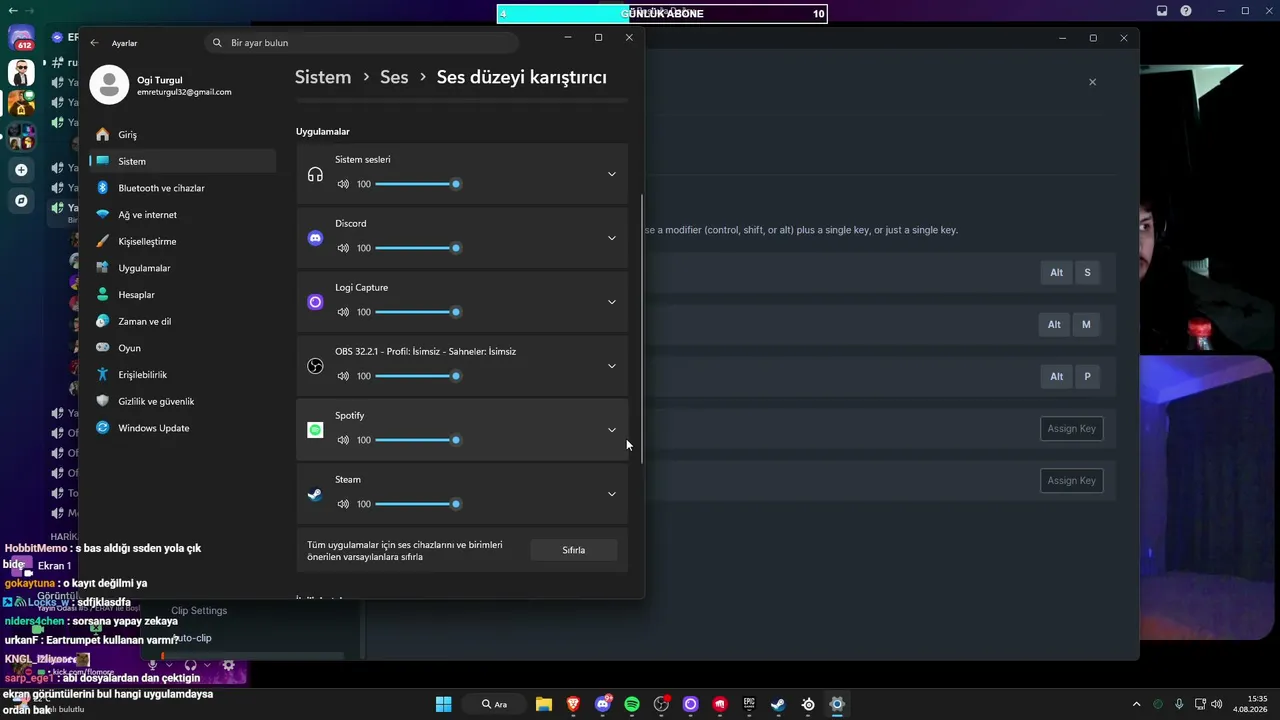
Task: Mute the OBS 32.2.1 volume speaker icon
Action: pyautogui.click(x=343, y=376)
